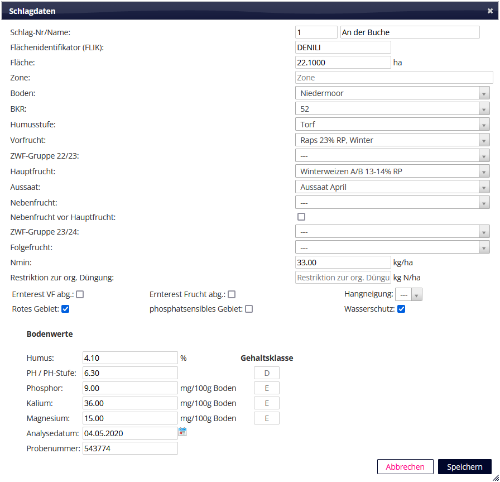Open the Boden dropdown showing Niedermoor
Viewport: 500px width, 482px height.
point(392,93)
